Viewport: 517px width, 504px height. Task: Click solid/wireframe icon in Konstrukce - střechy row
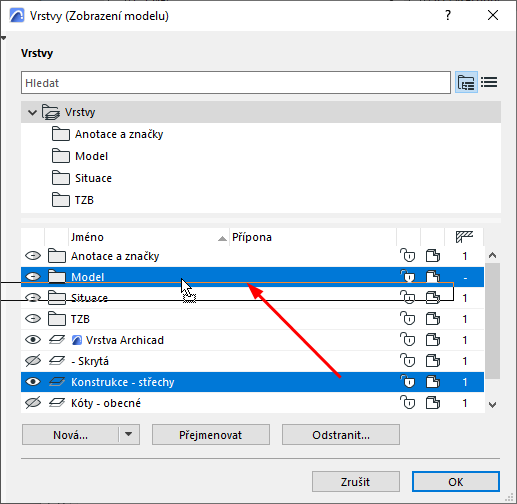(433, 382)
